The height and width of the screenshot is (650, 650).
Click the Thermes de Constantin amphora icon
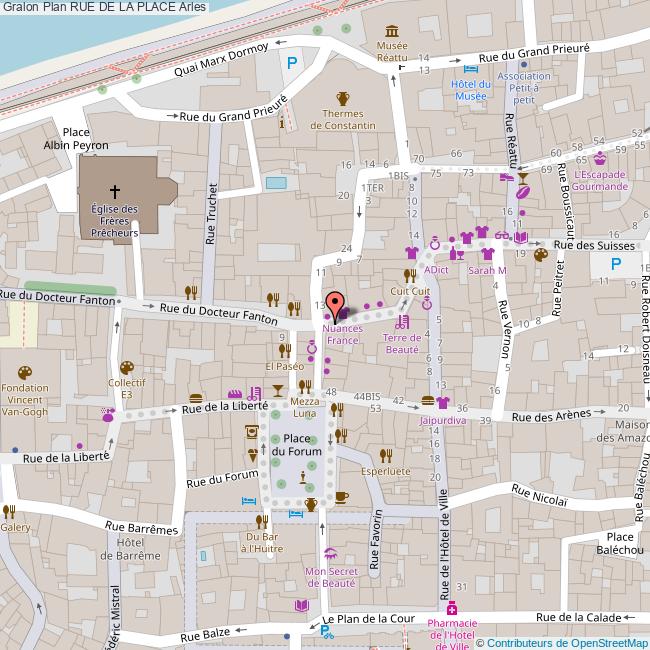click(x=343, y=98)
